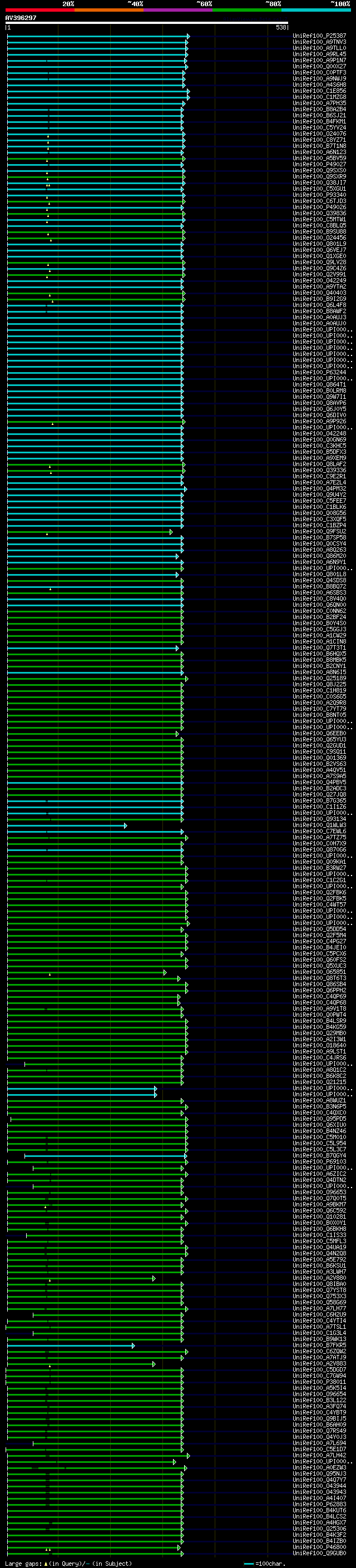The height and width of the screenshot is (1568, 356).
Task: Select the label UniRef100_A6N123
Action: pyautogui.click(x=319, y=152)
